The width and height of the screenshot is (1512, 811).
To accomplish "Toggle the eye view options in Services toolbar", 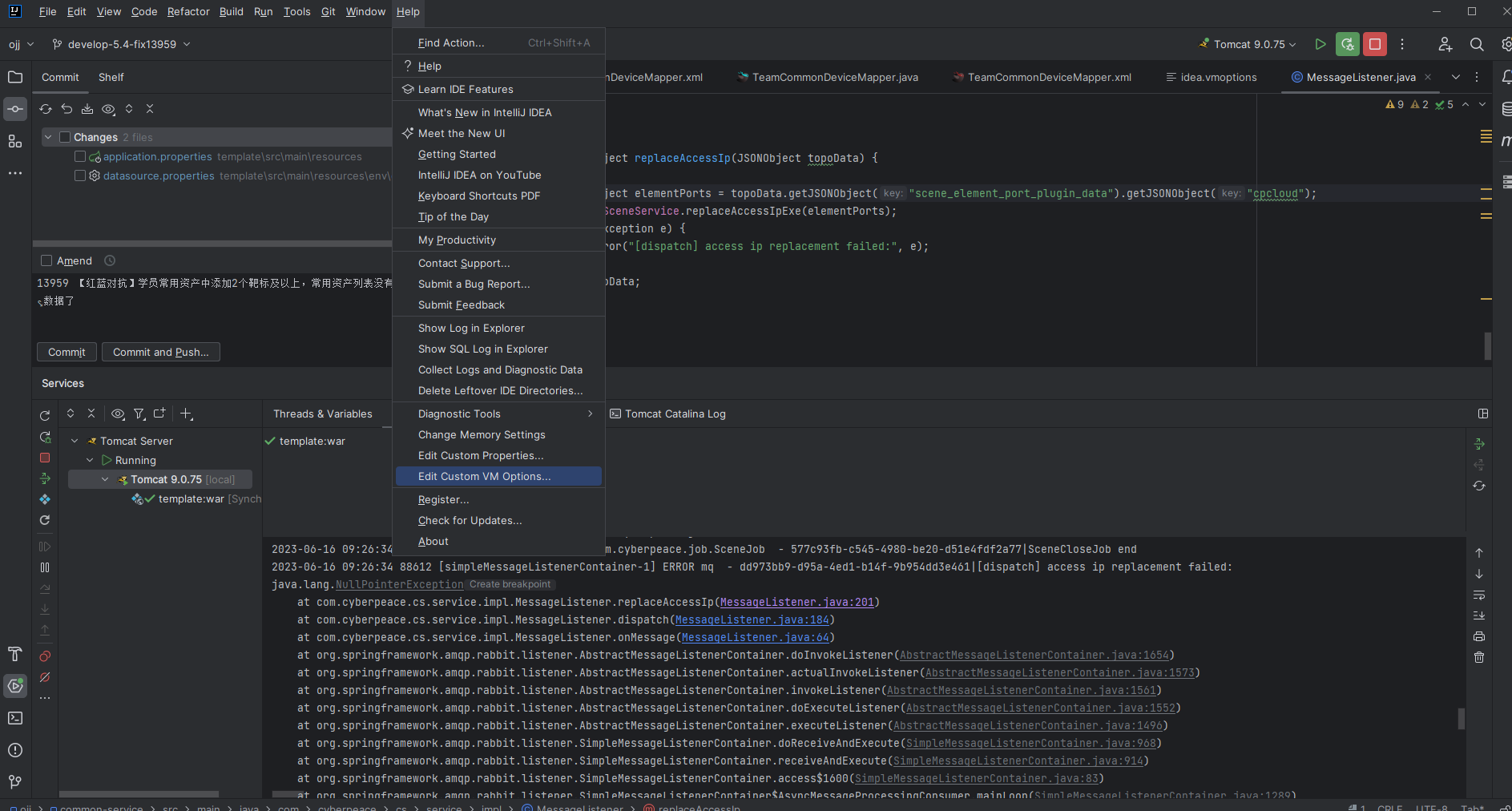I will (118, 414).
